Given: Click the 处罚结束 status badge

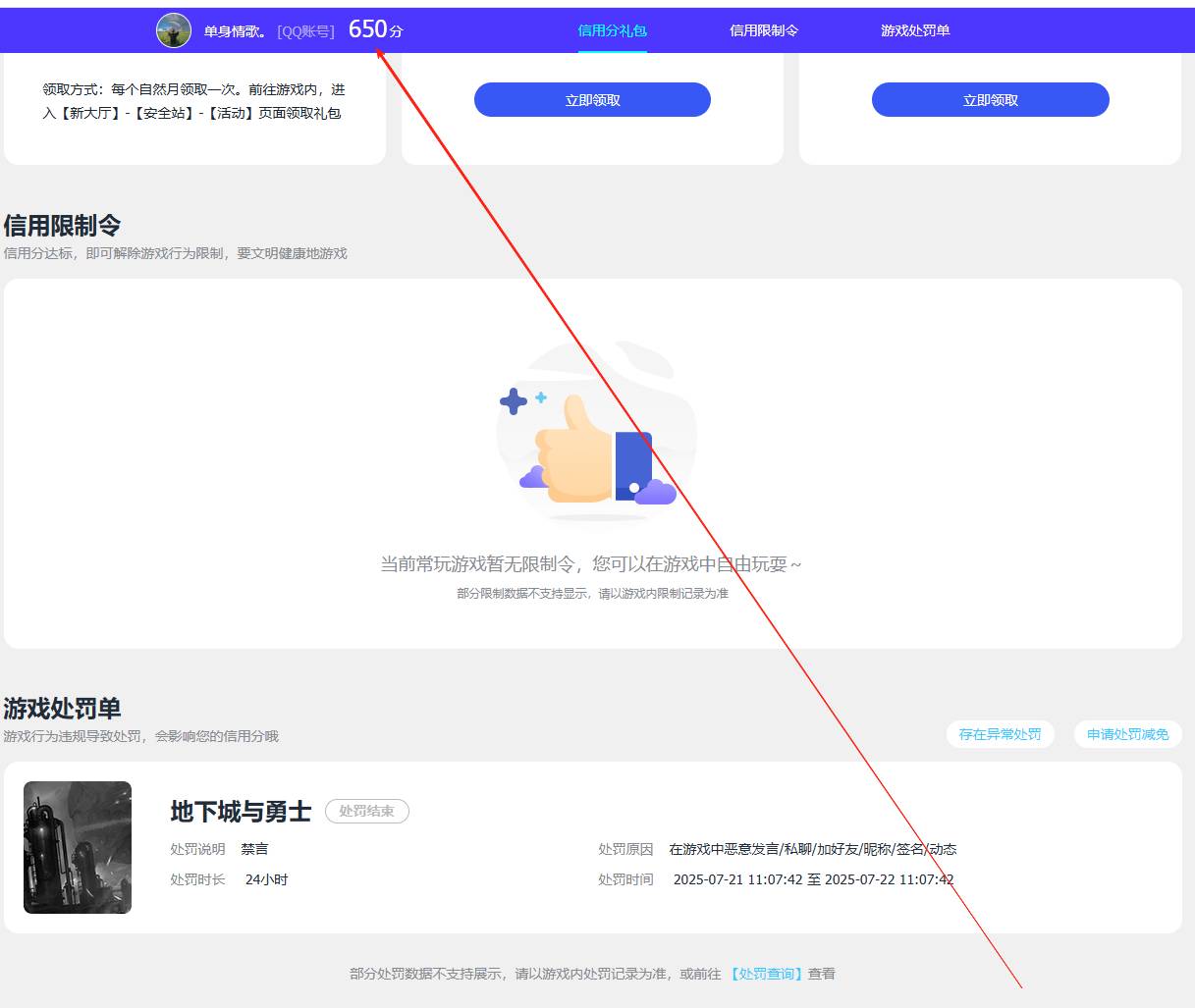Looking at the screenshot, I should (x=367, y=811).
